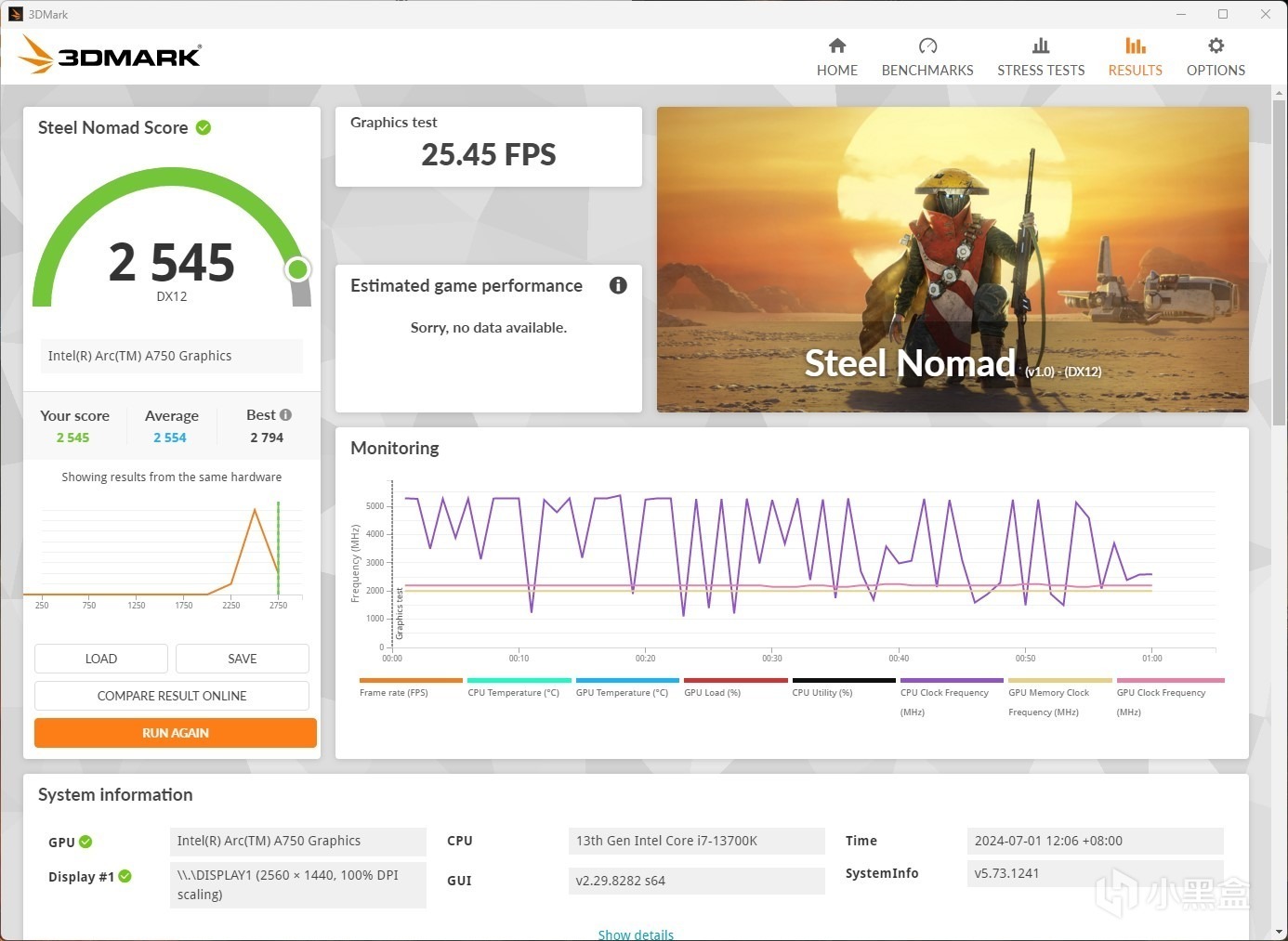1288x941 pixels.
Task: Toggle the Frame rate (FPS) legend entry
Action: pyautogui.click(x=410, y=687)
